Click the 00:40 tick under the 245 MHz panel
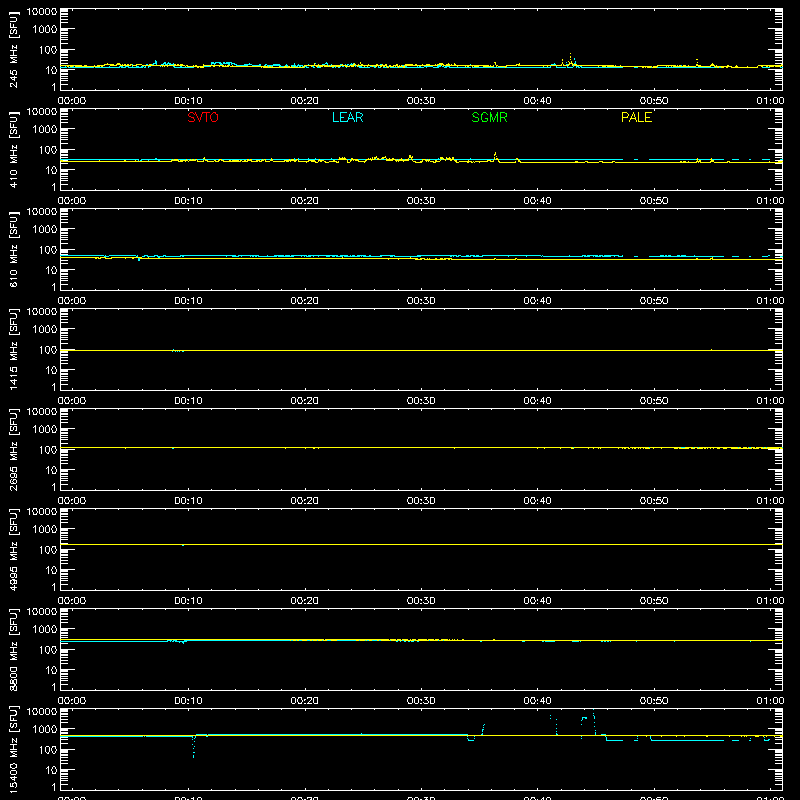The width and height of the screenshot is (800, 800). click(x=537, y=101)
